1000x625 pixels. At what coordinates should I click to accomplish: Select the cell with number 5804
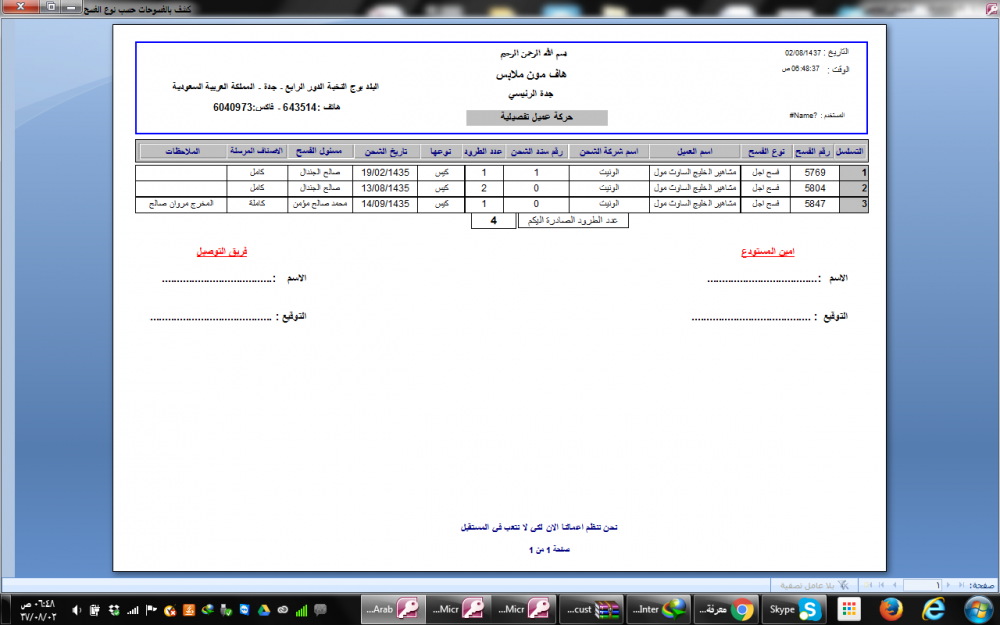point(814,188)
